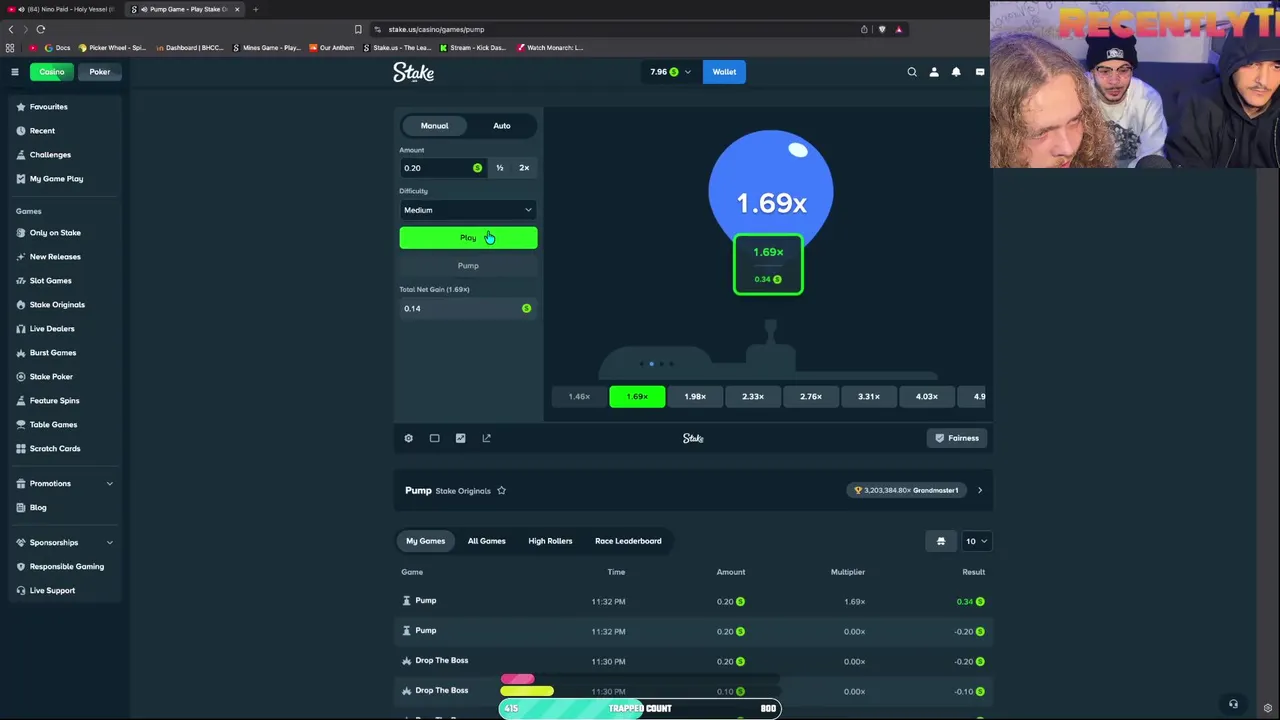Double the bet amount with 2x

tap(524, 168)
